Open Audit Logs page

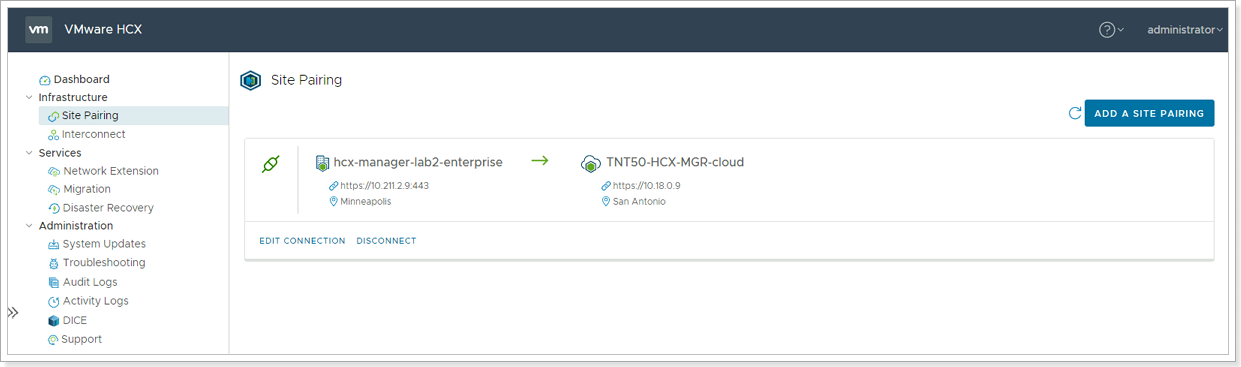[x=90, y=282]
